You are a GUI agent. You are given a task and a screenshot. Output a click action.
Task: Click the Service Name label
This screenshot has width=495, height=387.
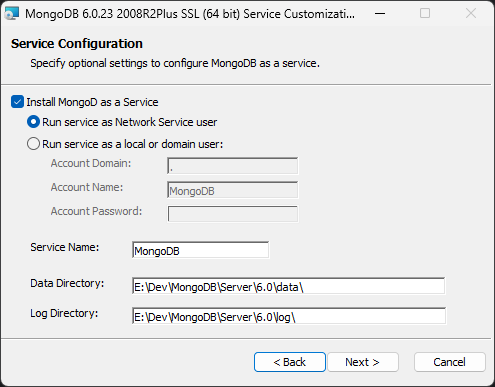65,247
